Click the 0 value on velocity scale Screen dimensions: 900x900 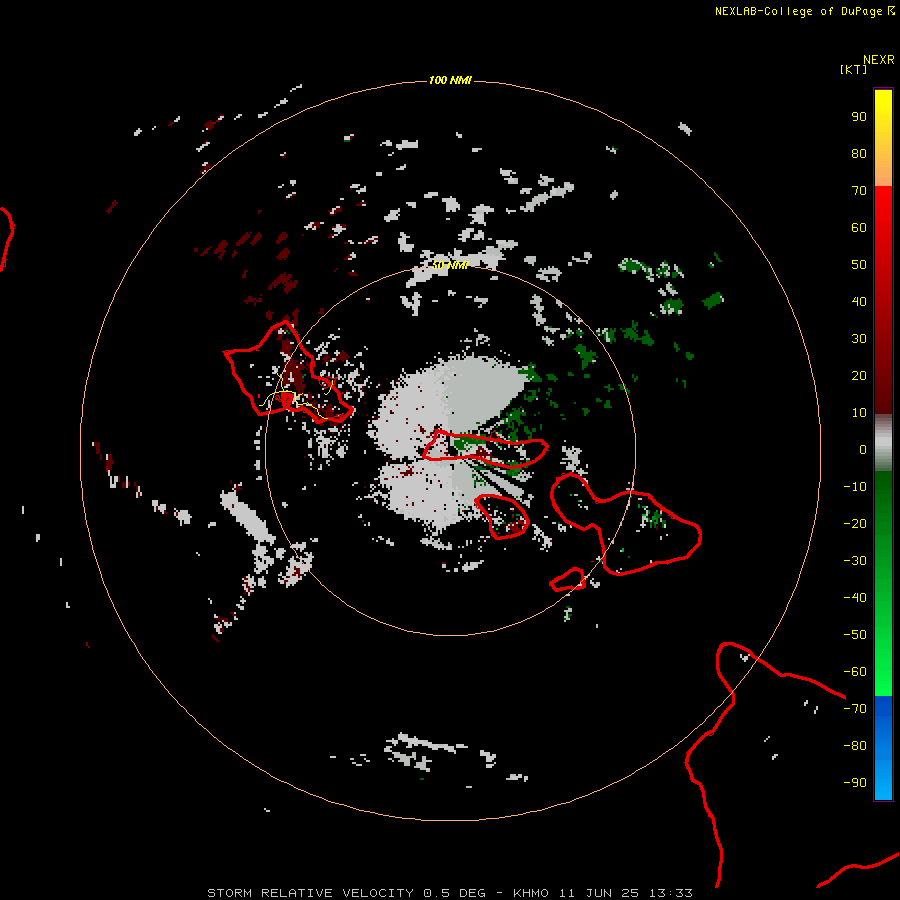[863, 450]
